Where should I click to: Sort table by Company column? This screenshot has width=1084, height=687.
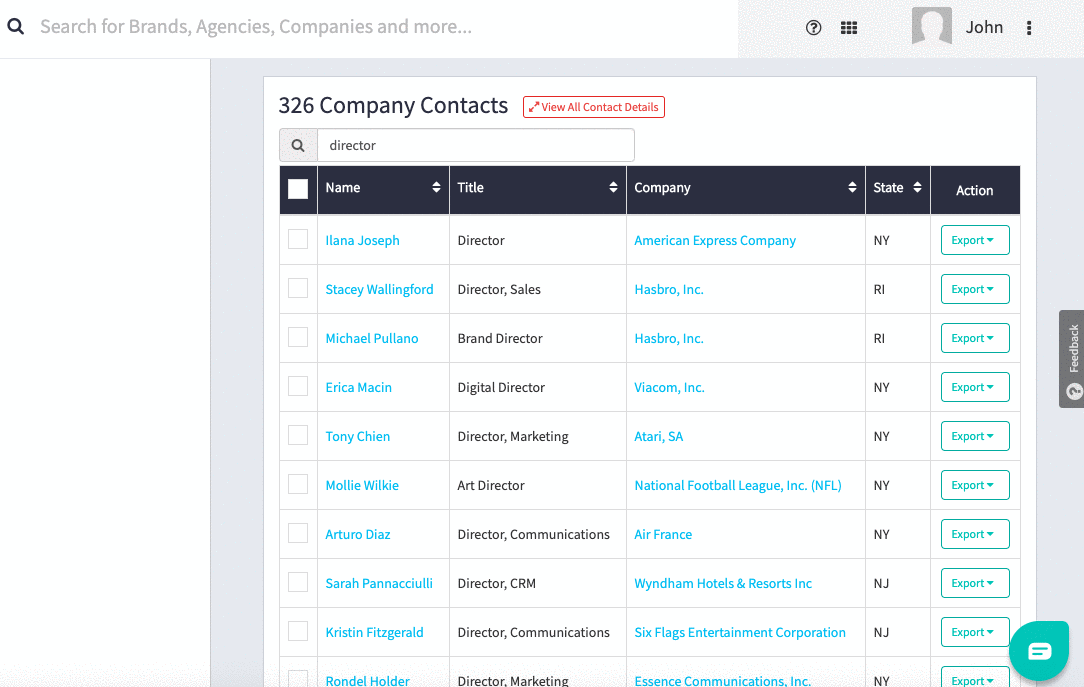[x=852, y=187]
